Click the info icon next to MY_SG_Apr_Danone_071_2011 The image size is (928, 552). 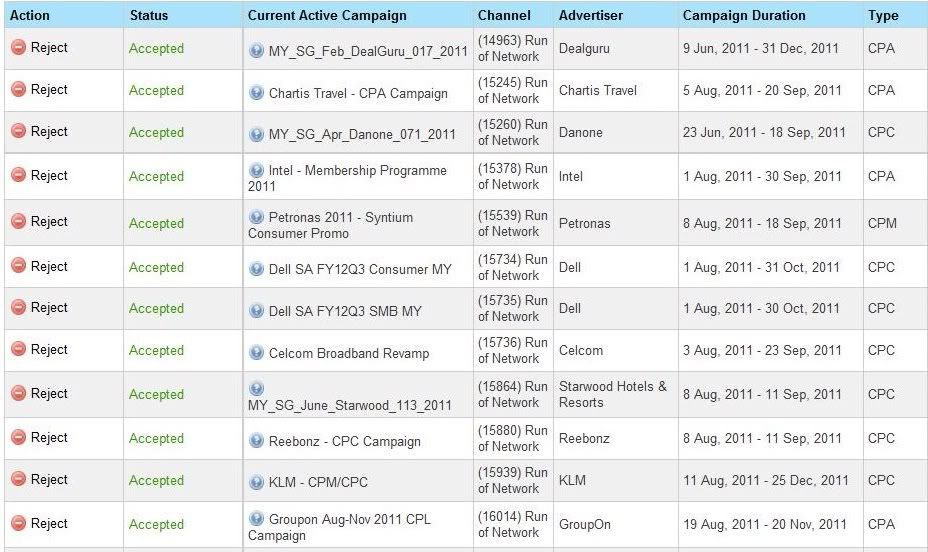[x=256, y=134]
